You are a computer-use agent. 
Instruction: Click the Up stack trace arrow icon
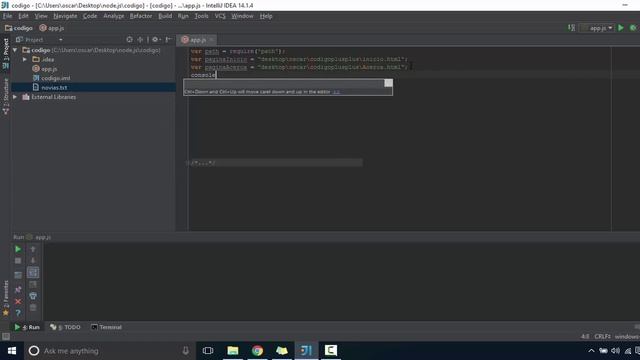[x=33, y=249]
